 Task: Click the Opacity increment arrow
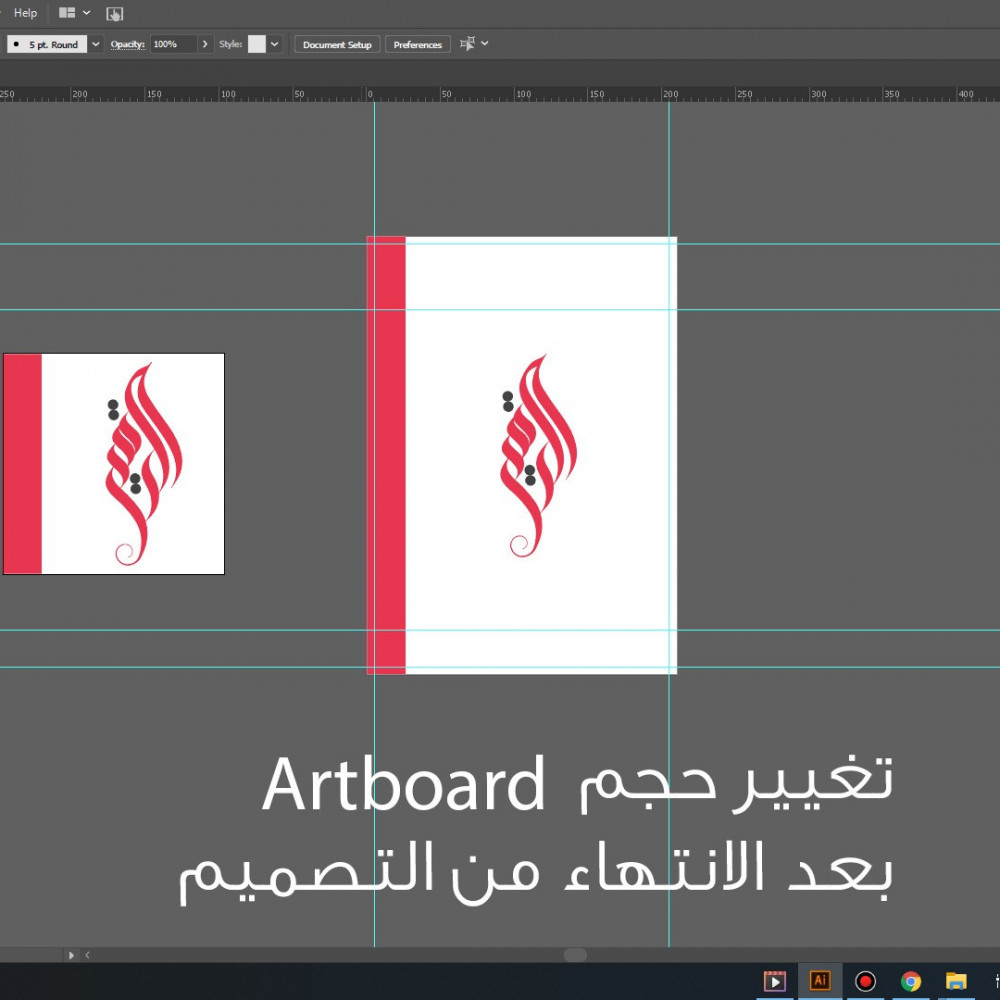tap(205, 44)
